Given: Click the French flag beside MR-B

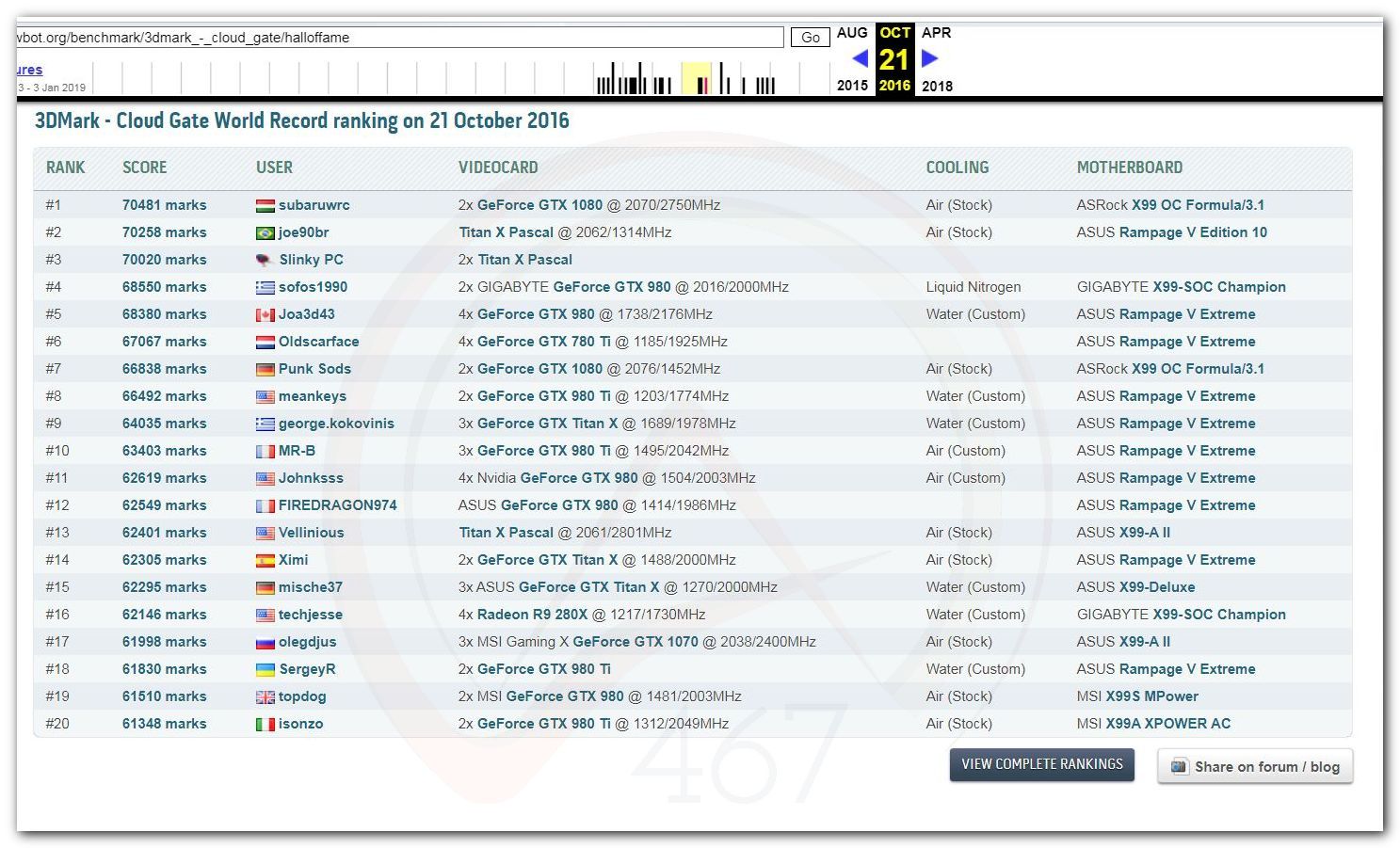Looking at the screenshot, I should (x=266, y=451).
